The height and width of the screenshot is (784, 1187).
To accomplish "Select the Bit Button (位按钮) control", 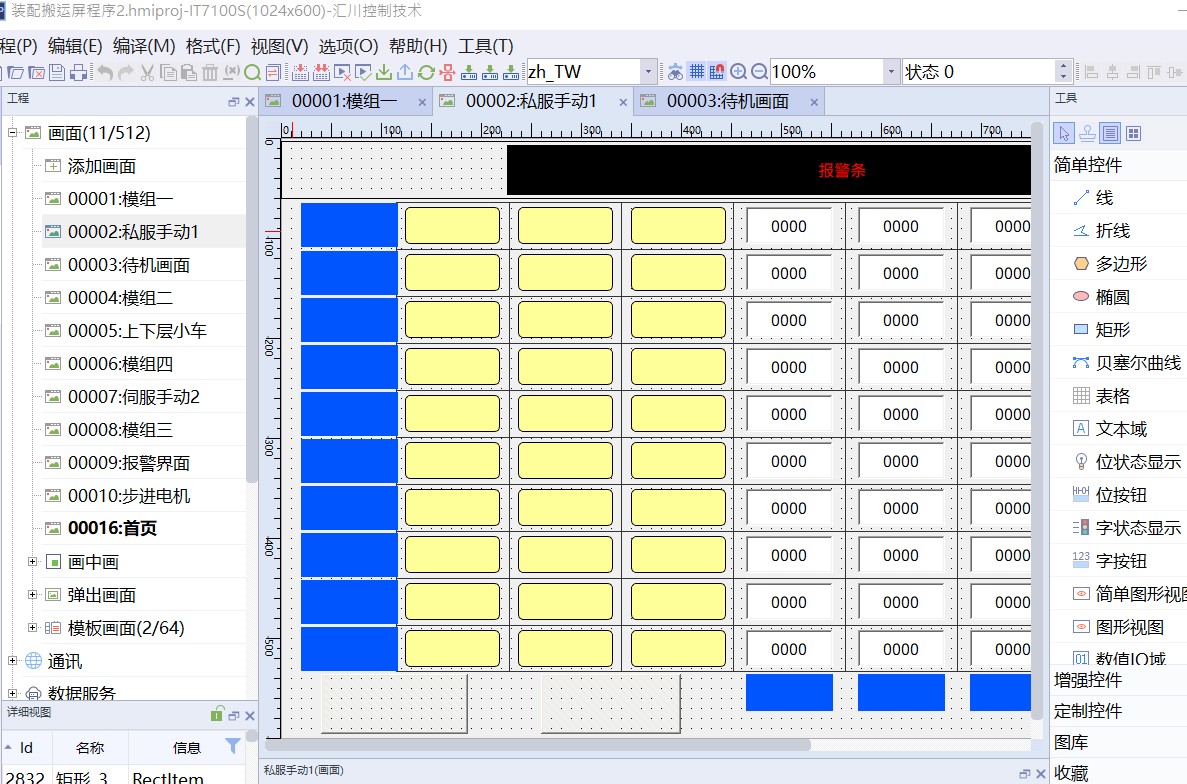I will tap(1120, 495).
